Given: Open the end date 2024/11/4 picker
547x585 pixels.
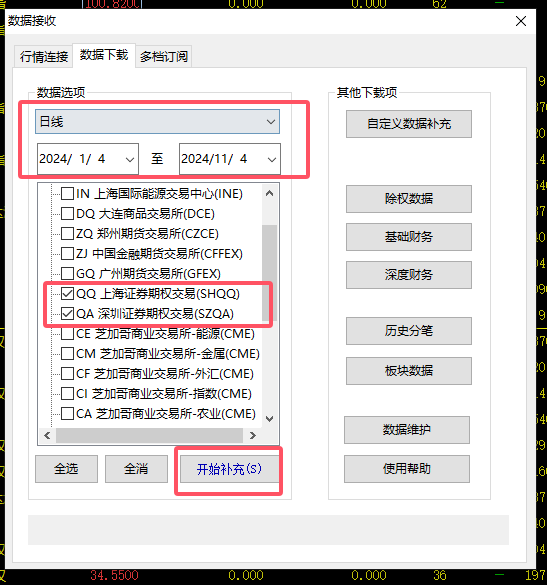Looking at the screenshot, I should tap(272, 159).
